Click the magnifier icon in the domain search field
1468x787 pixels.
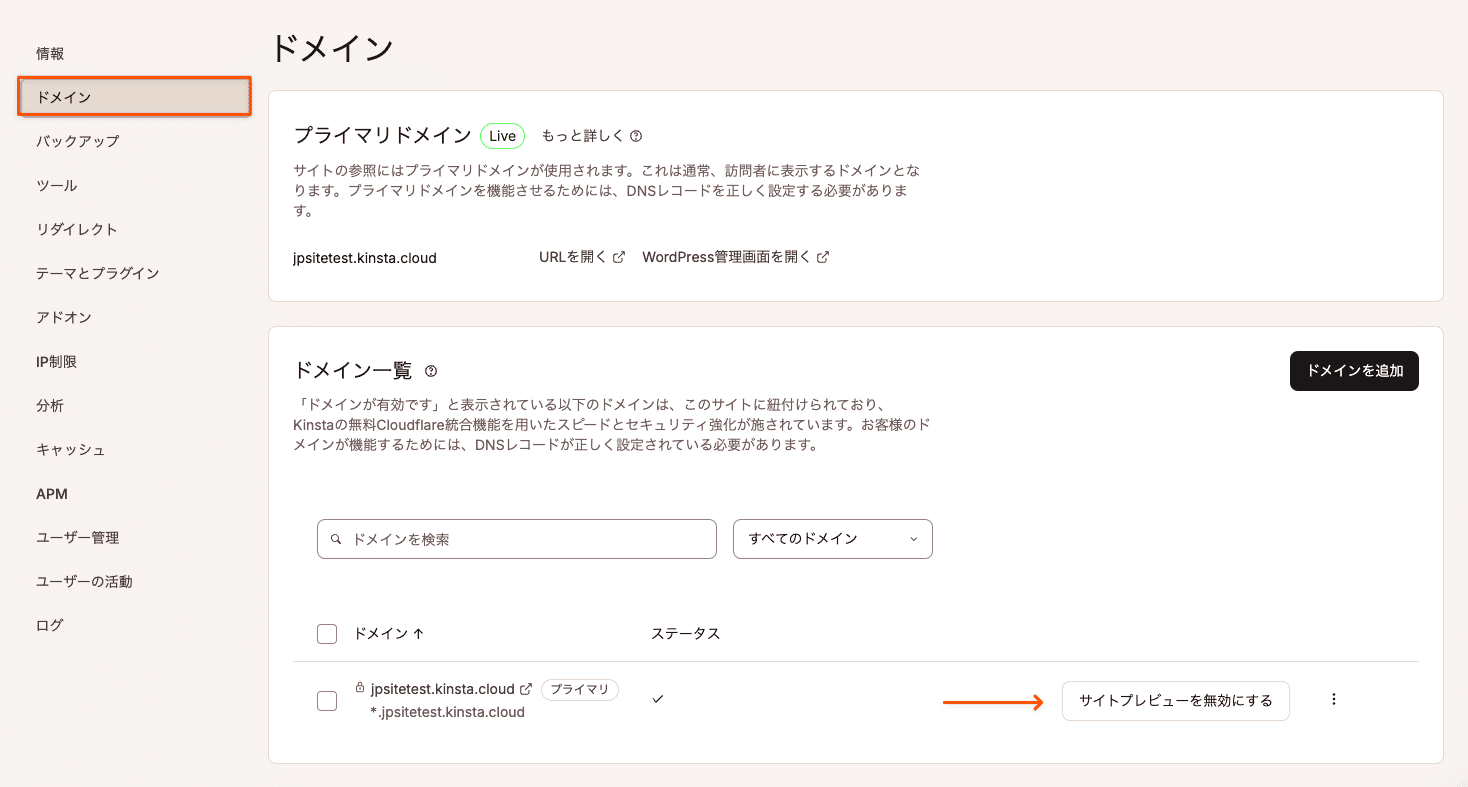click(336, 539)
